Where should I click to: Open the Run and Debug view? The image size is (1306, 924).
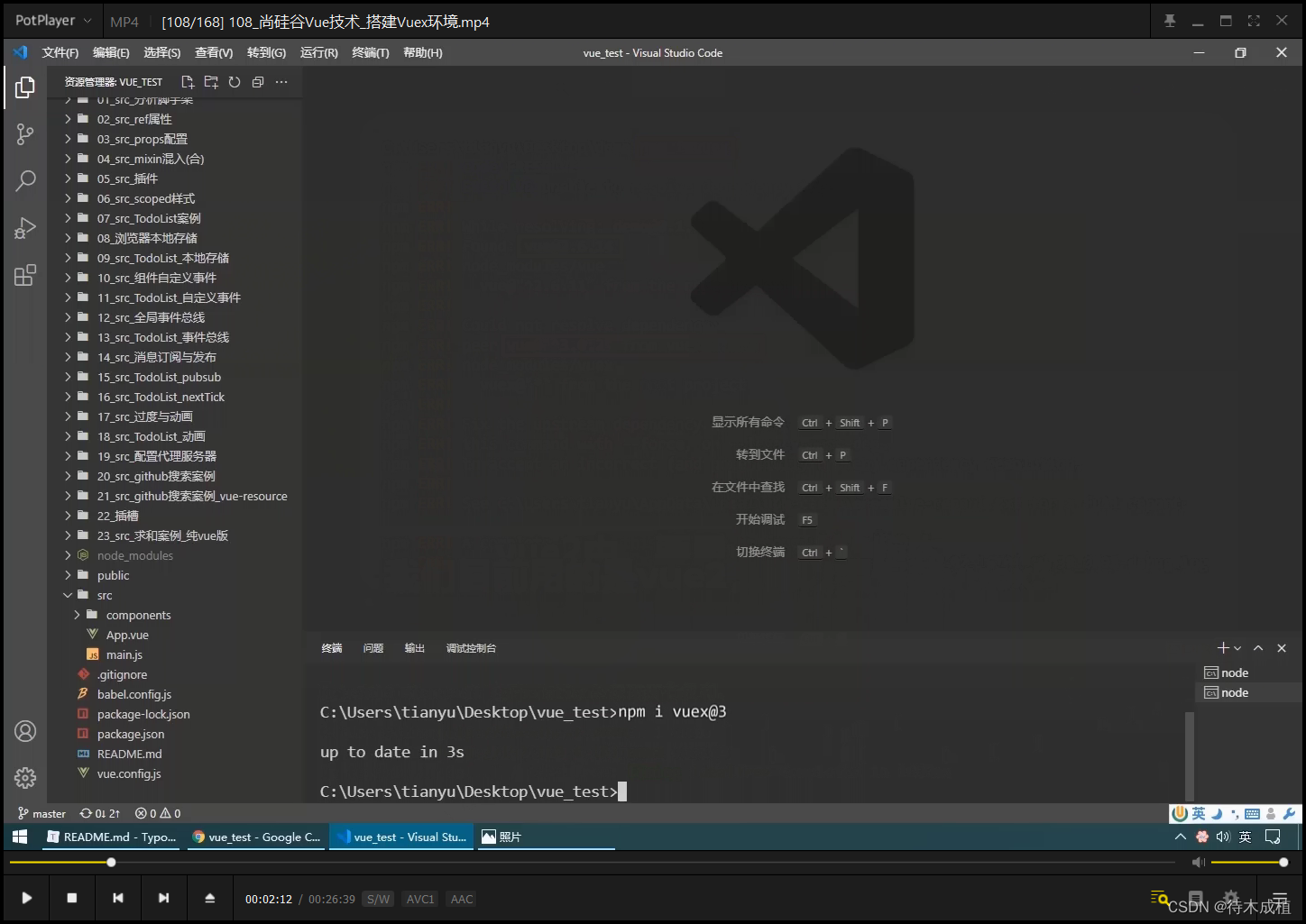(x=25, y=228)
